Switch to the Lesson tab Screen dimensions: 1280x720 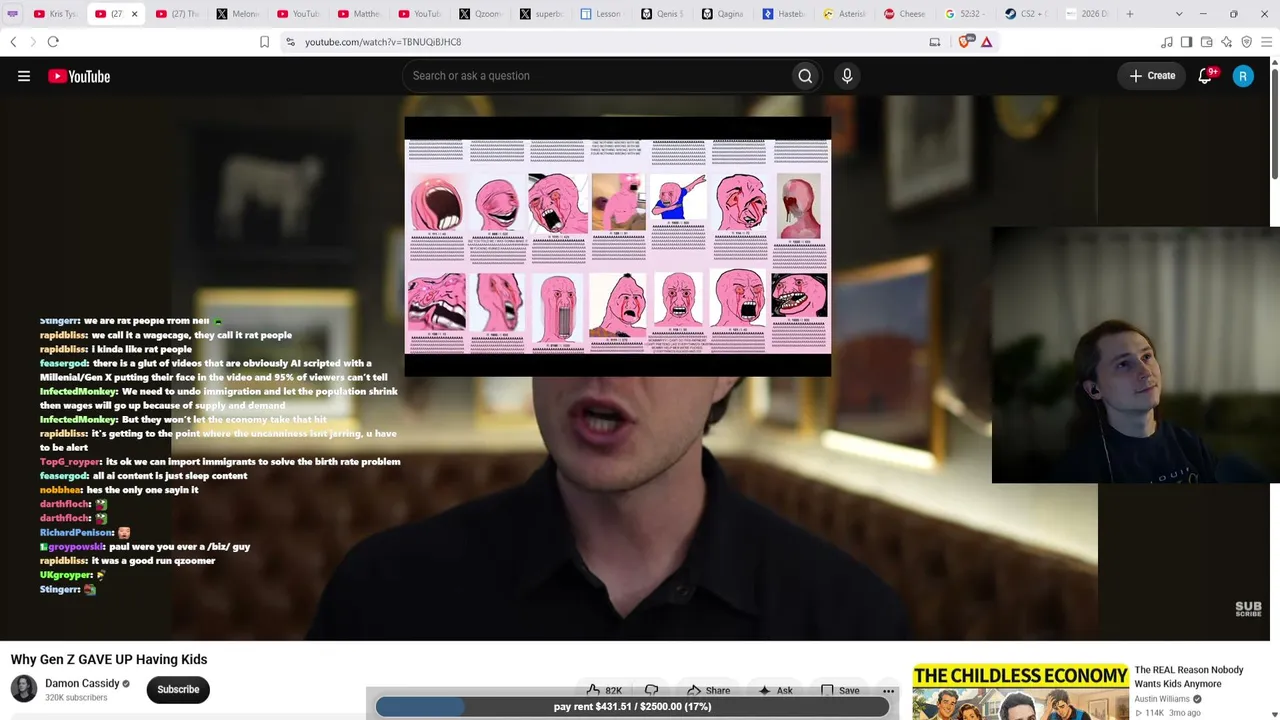coord(601,14)
